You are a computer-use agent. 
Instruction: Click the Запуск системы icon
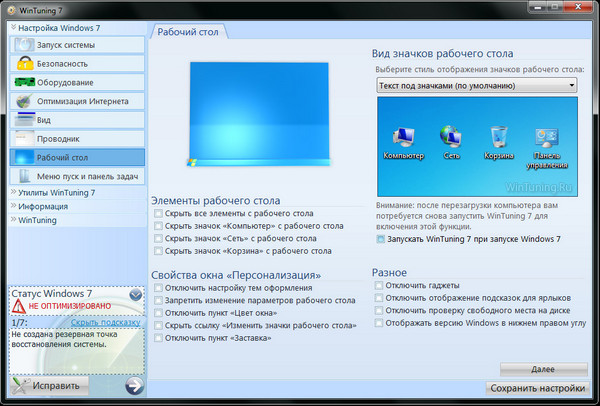(24, 45)
